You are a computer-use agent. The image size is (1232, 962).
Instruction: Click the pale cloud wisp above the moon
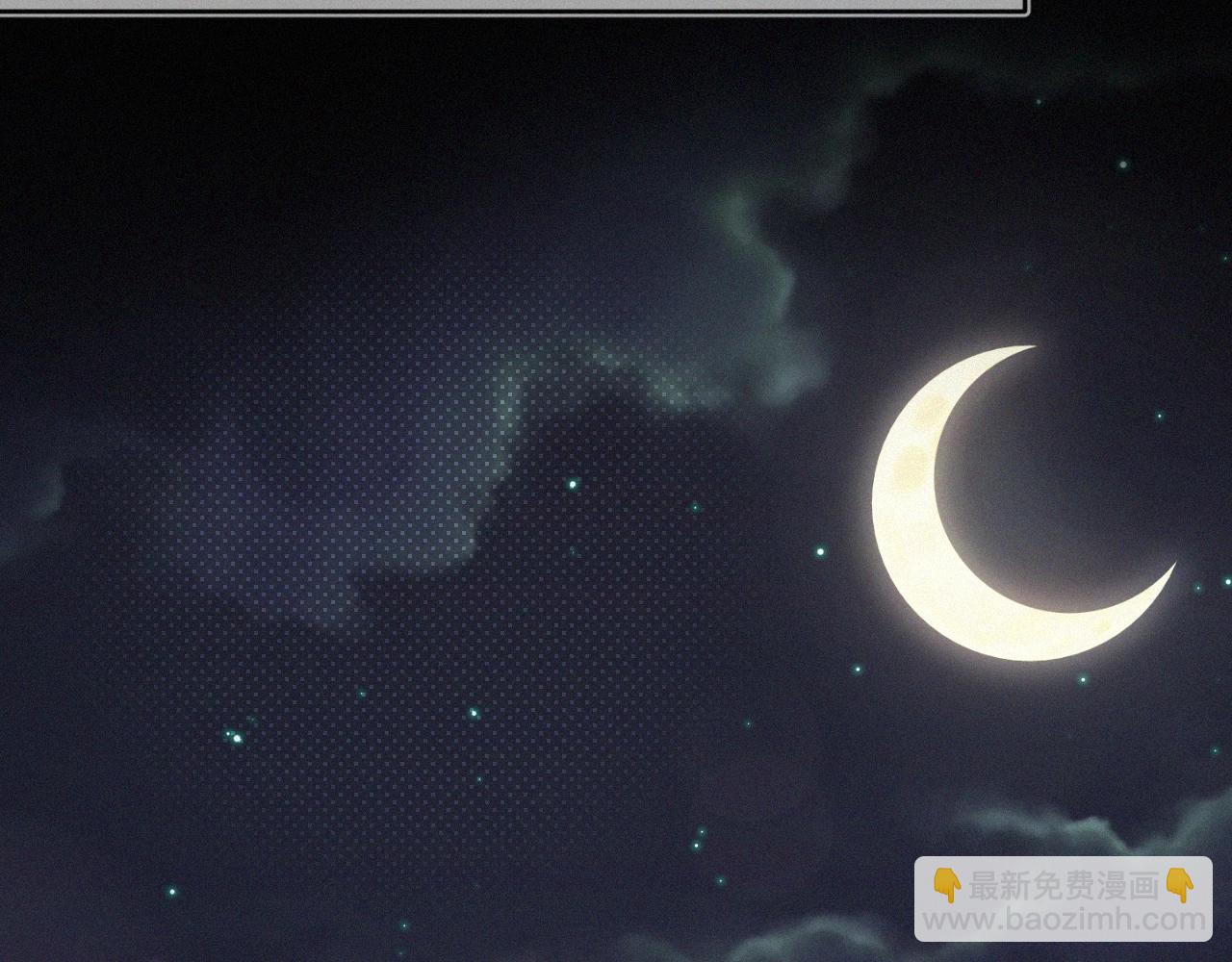click(x=760, y=240)
